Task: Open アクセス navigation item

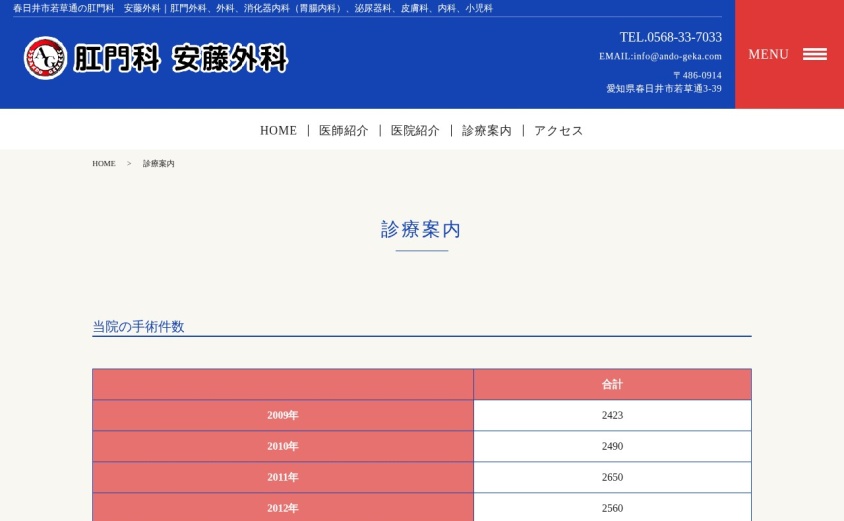Action: (x=558, y=130)
